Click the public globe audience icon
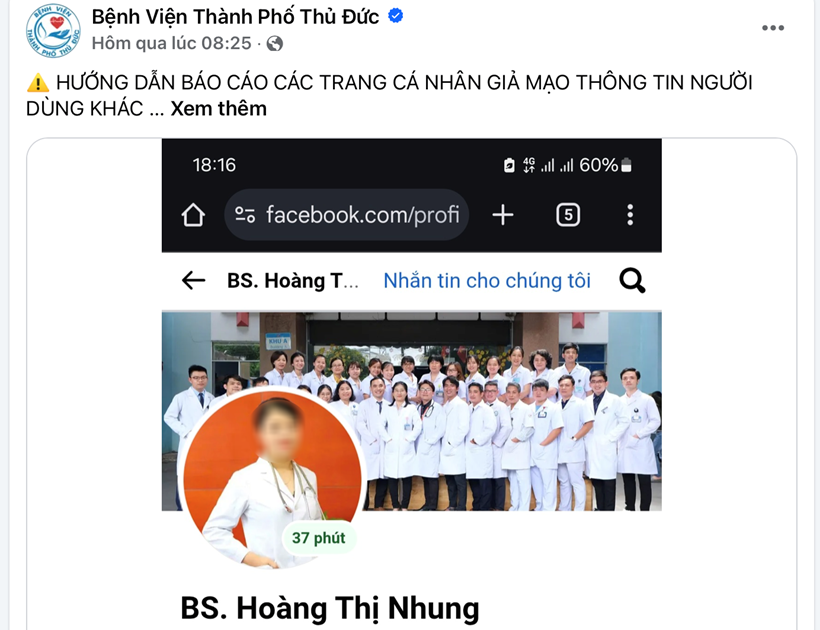 275,43
